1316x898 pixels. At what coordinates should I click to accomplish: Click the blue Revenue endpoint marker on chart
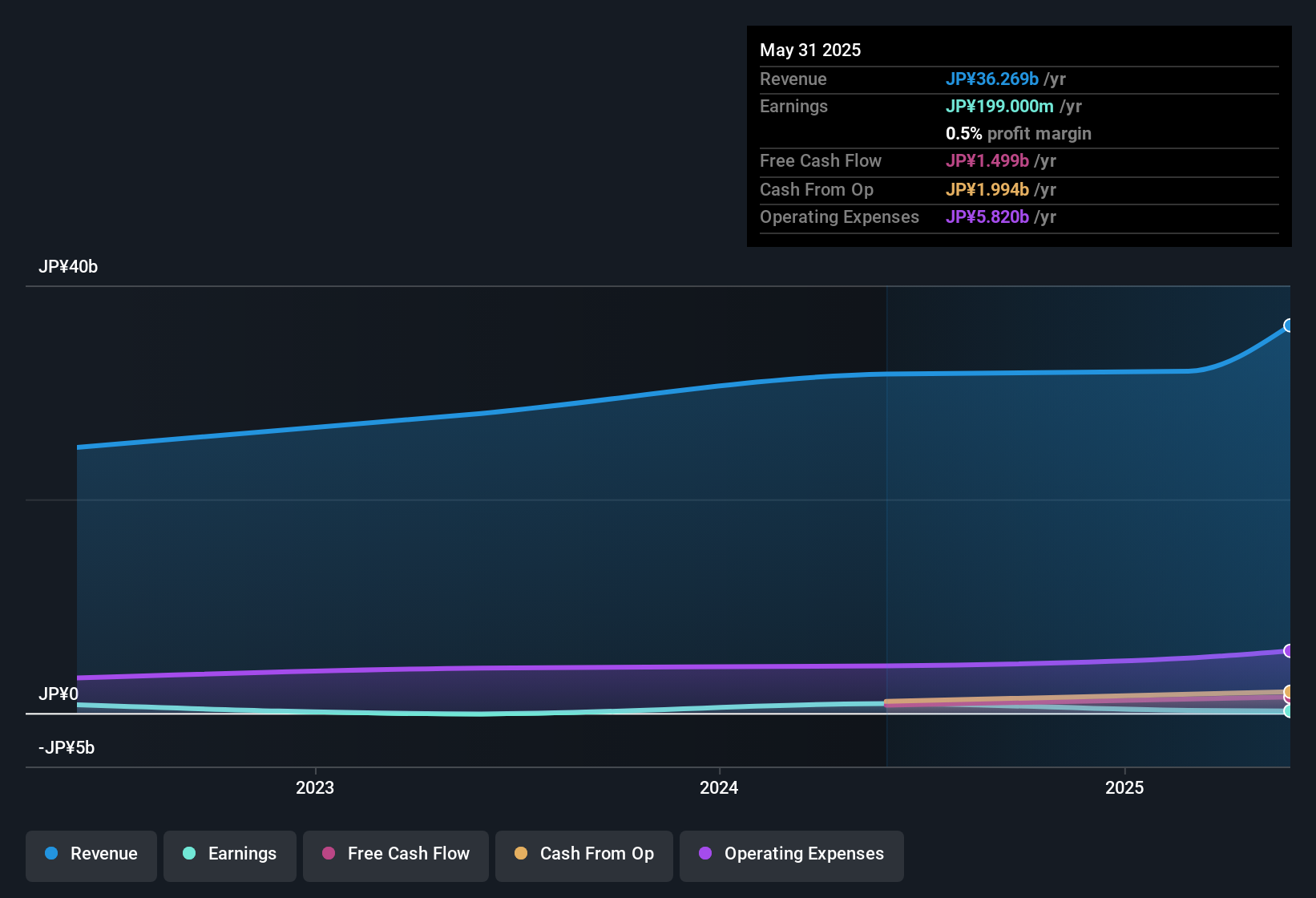tap(1289, 326)
